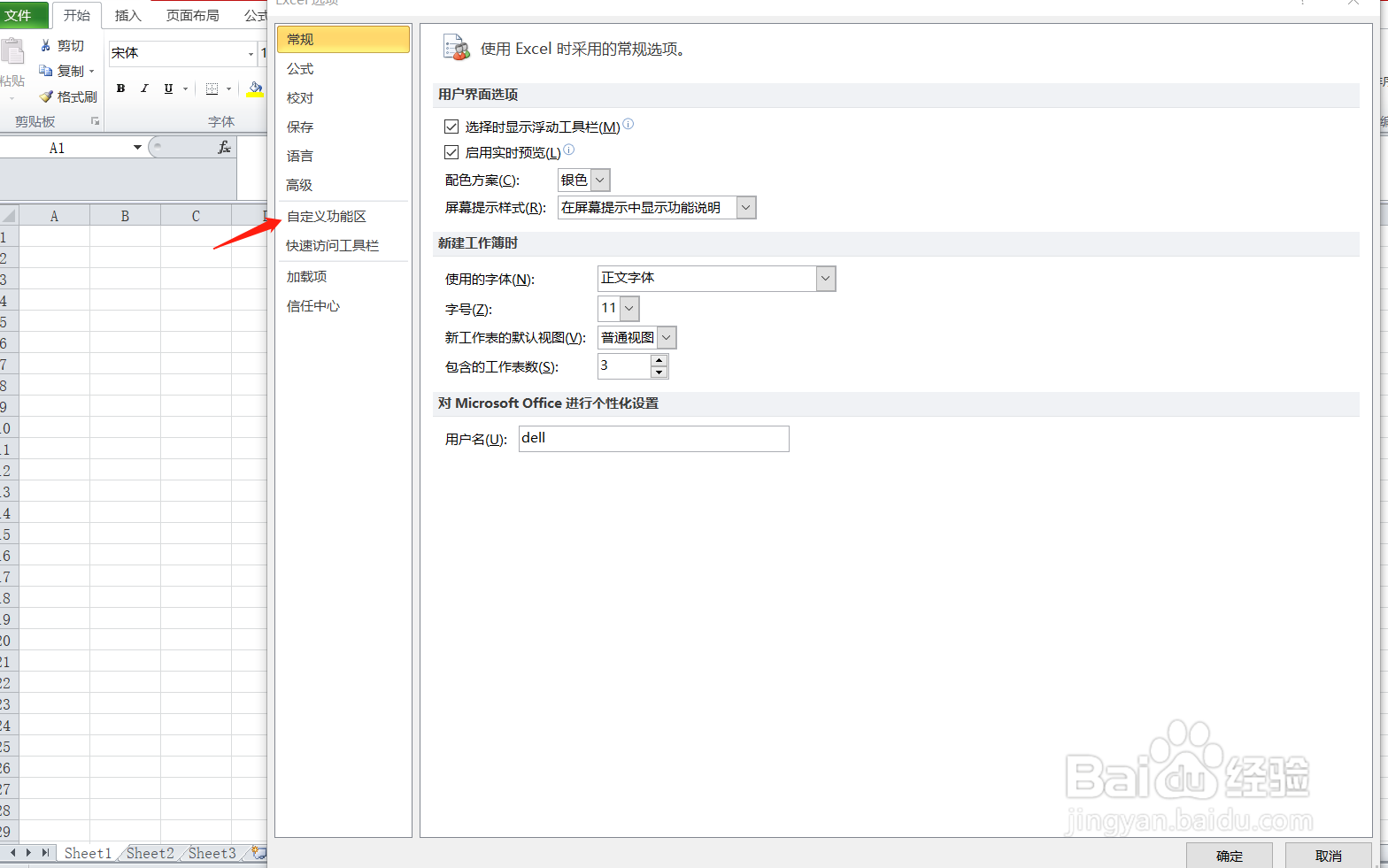Switch to the 开始 ribbon tab
This screenshot has height=868, width=1388.
coord(77,15)
